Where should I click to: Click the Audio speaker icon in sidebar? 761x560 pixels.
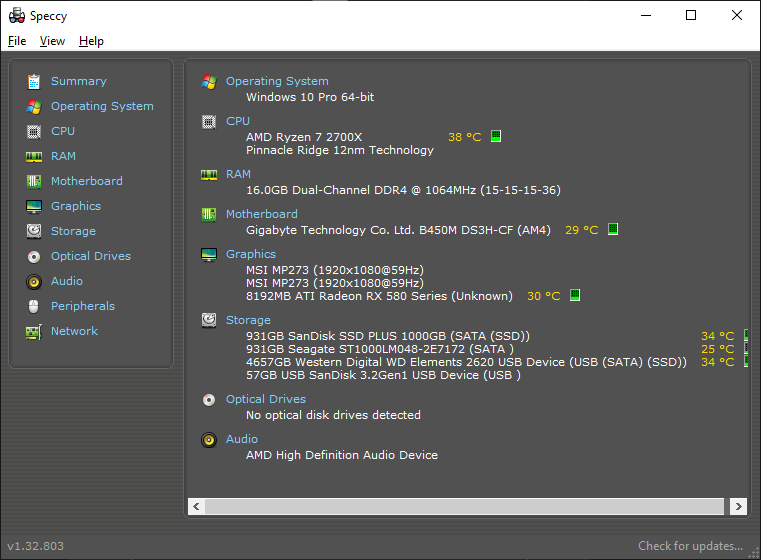[33, 281]
